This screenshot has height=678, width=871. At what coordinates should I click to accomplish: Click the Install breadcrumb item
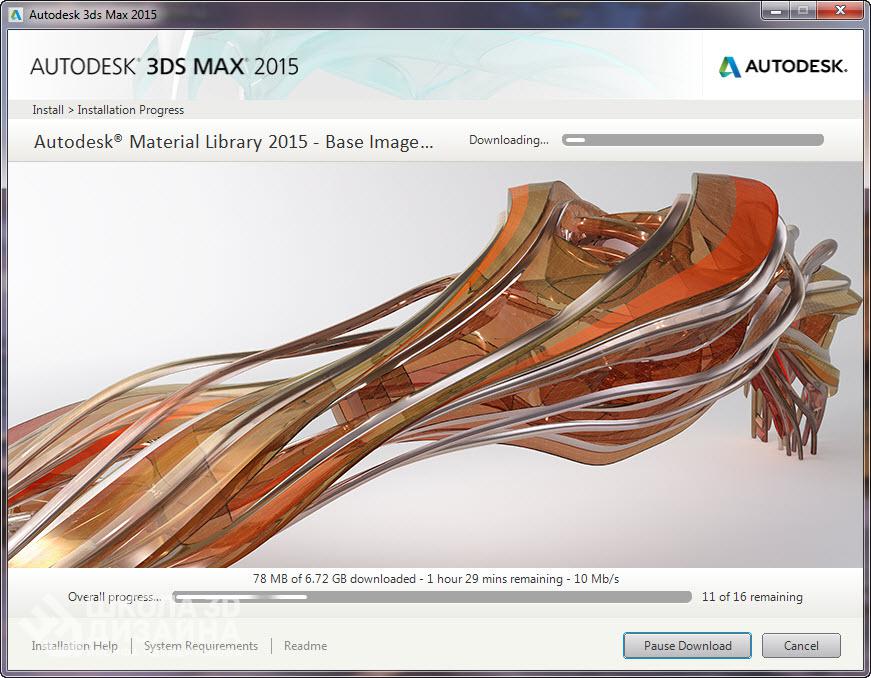(x=48, y=110)
